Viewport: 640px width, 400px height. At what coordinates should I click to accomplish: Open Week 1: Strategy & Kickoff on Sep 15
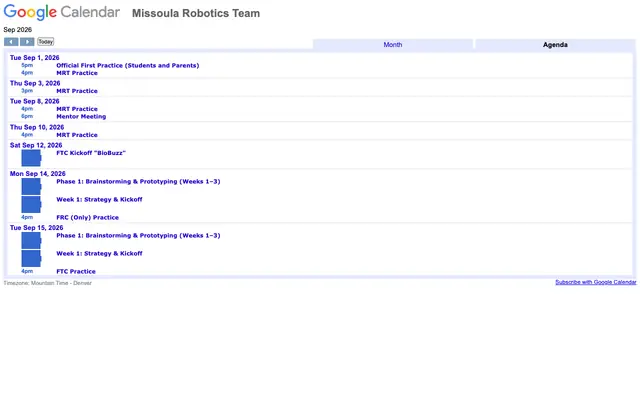tap(99, 253)
